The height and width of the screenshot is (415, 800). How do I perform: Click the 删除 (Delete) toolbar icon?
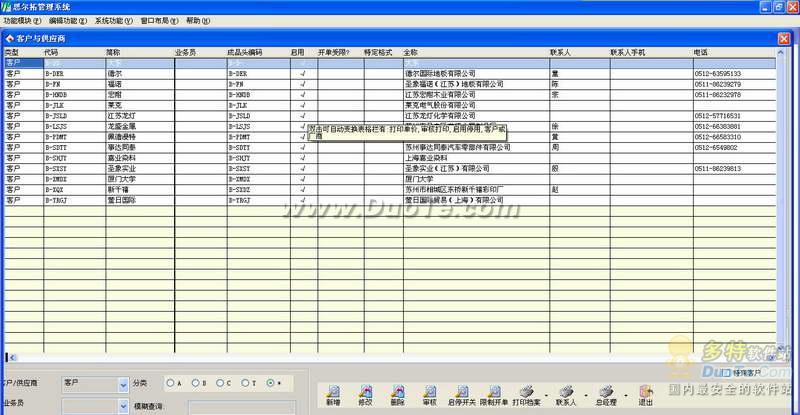tap(397, 395)
